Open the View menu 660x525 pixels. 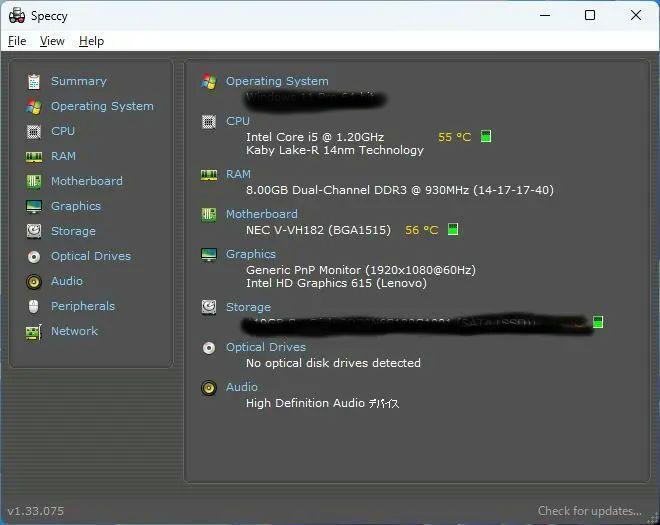[x=52, y=41]
